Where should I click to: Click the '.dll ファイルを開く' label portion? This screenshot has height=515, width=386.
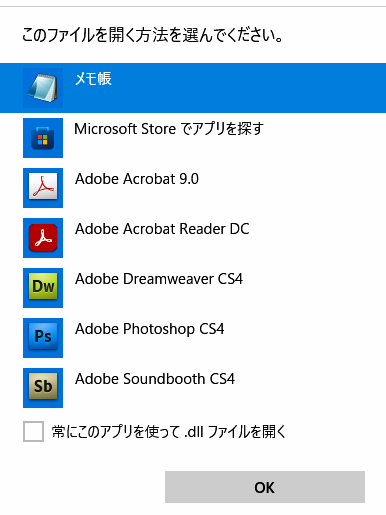click(x=235, y=432)
